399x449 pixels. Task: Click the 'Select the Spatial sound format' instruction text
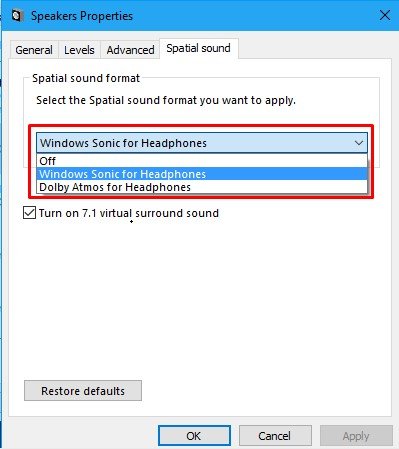click(x=166, y=100)
